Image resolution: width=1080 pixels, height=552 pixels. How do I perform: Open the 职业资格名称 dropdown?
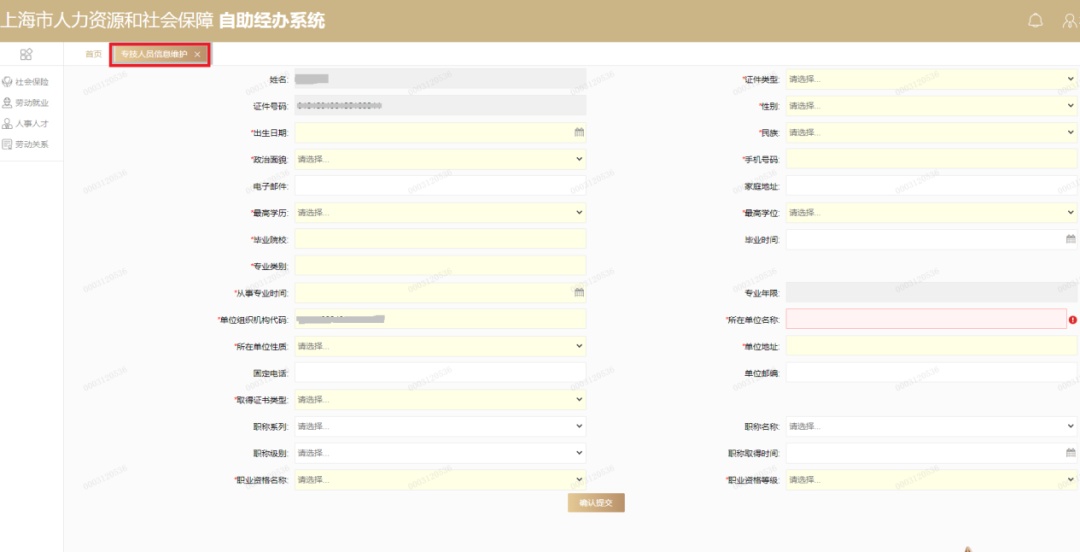click(440, 480)
